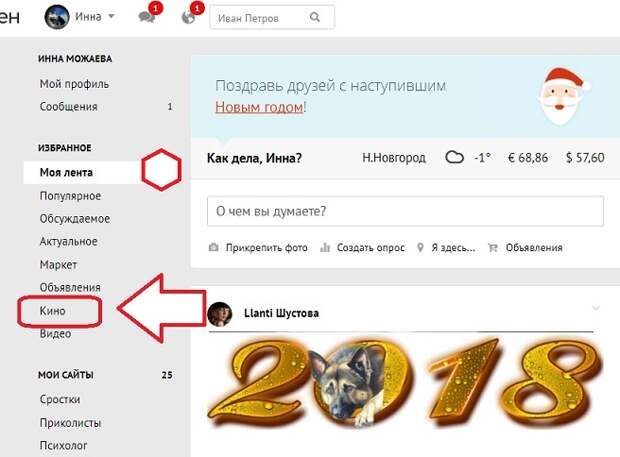Click the 'О чем вы думаете?' field
This screenshot has width=620, height=457.
click(405, 211)
